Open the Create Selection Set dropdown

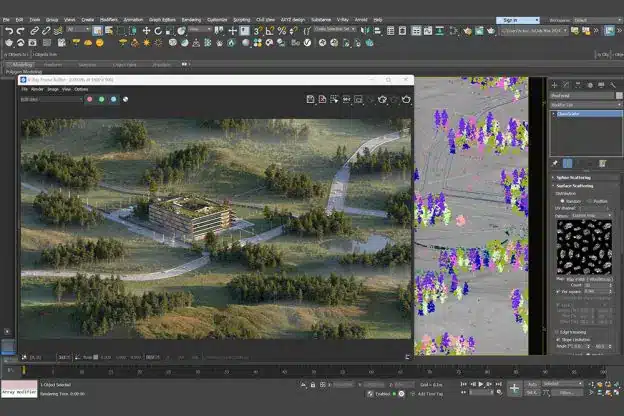tap(335, 29)
